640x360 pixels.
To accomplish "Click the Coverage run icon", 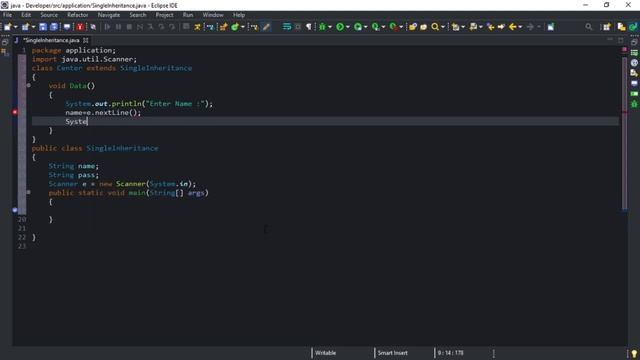I will coord(358,27).
